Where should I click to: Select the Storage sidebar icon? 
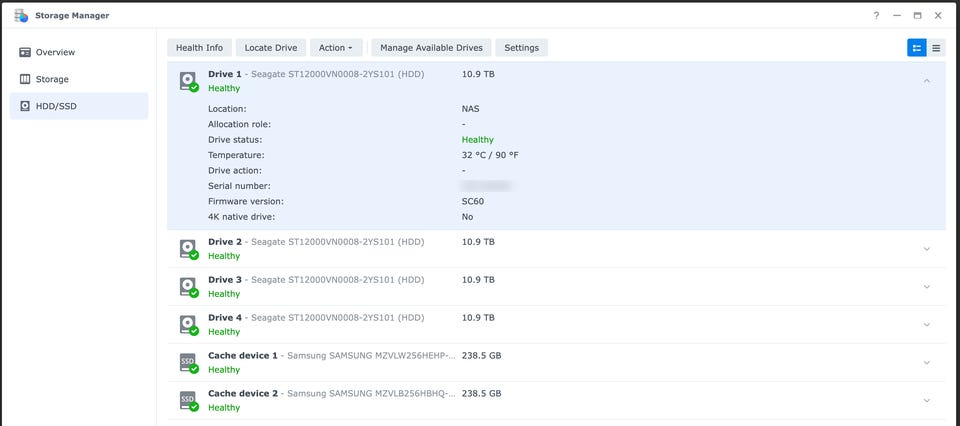tap(25, 79)
